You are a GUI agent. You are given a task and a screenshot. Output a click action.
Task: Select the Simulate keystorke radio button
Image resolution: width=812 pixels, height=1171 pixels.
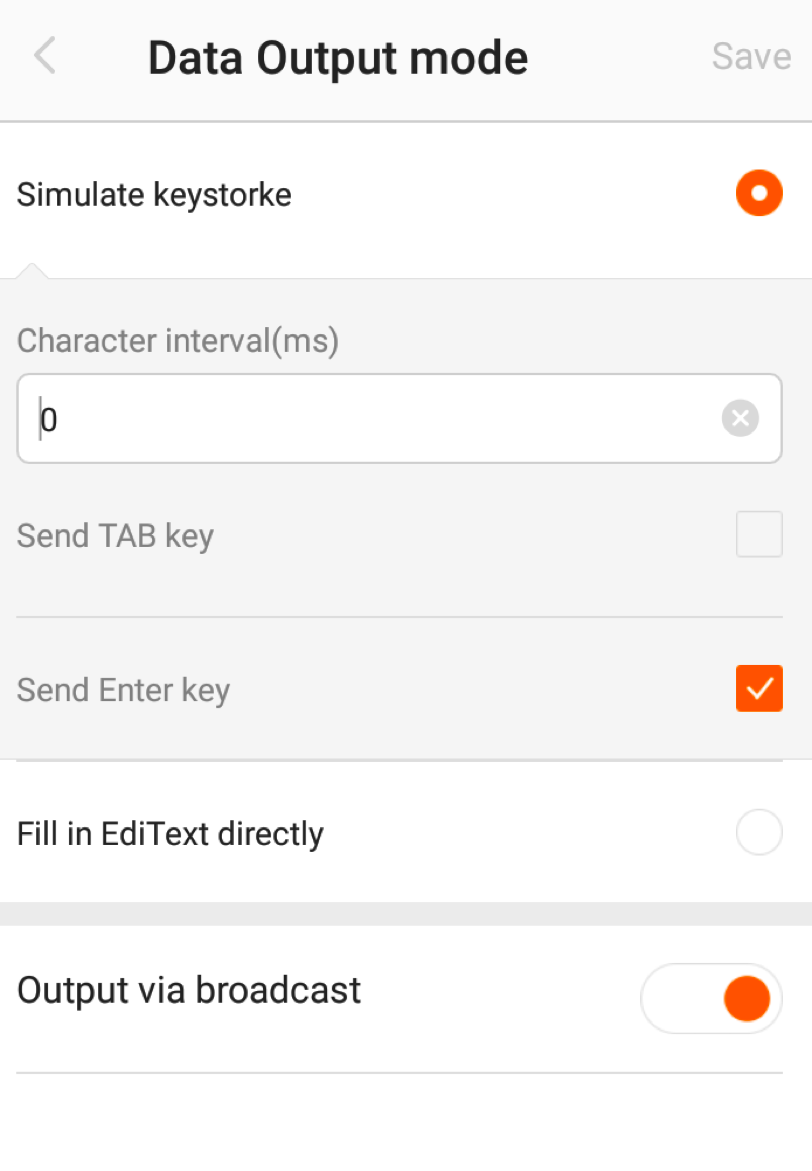(x=759, y=193)
